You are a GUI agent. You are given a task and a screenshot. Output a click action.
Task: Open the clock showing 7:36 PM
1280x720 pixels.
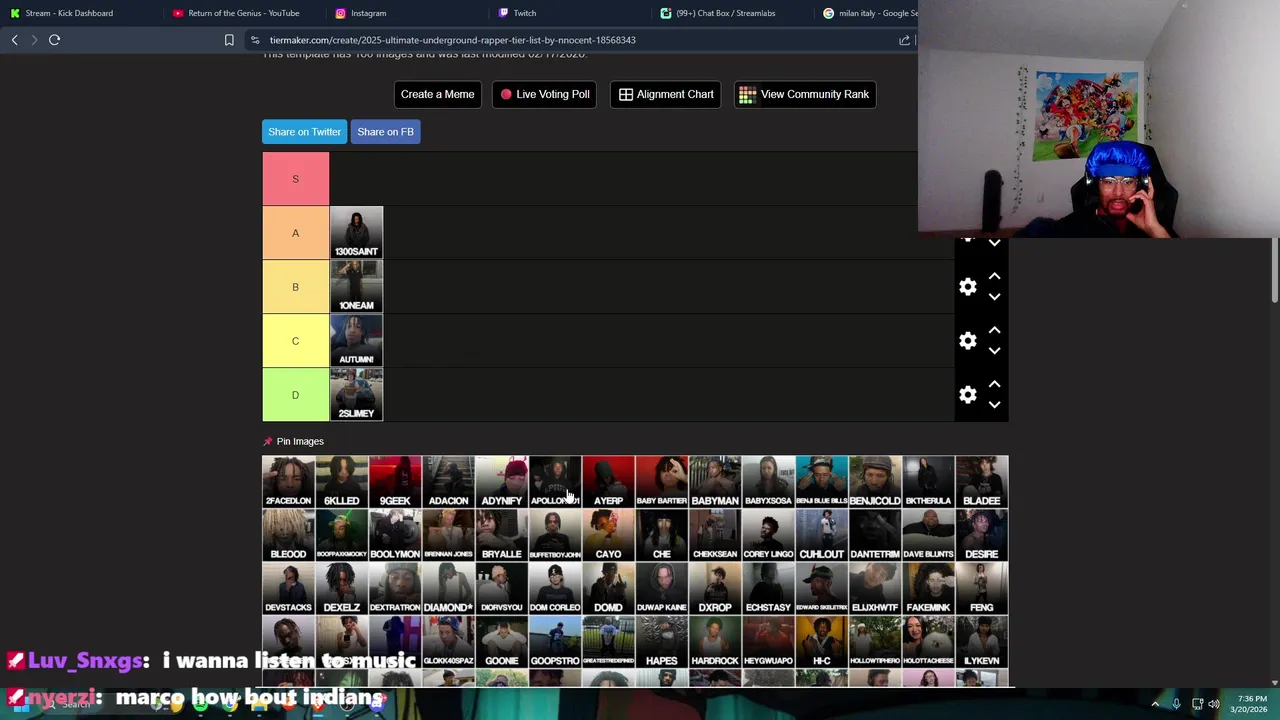tap(1251, 704)
